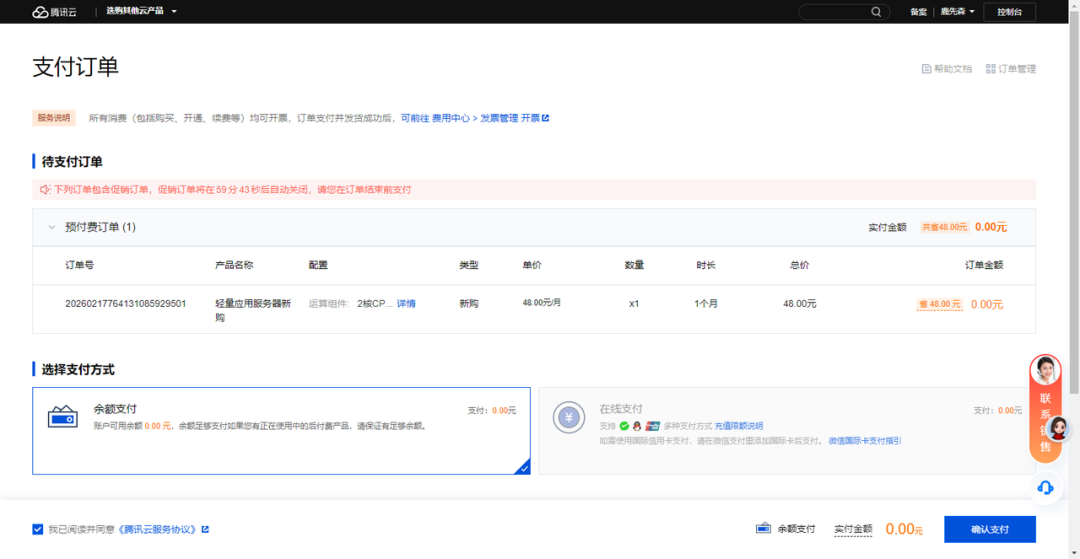Click inside the top search input field
The width and height of the screenshot is (1080, 559).
(833, 12)
